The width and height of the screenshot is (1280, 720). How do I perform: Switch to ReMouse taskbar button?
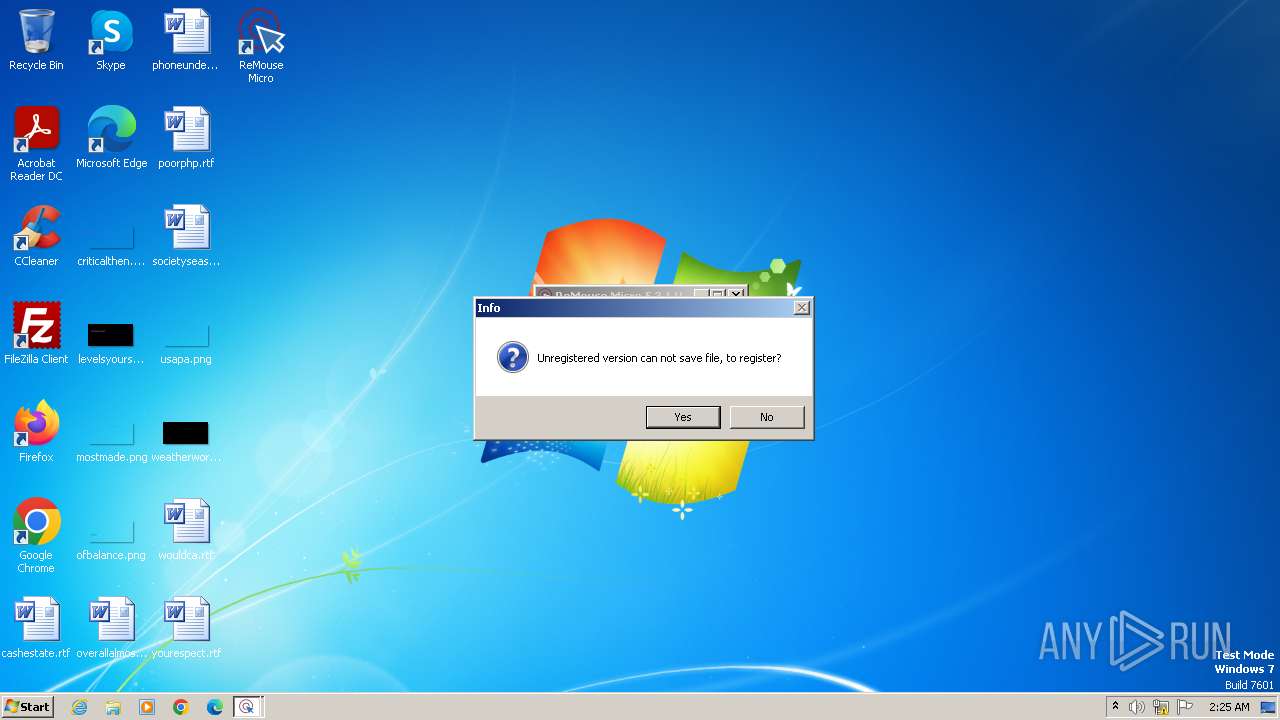[247, 707]
